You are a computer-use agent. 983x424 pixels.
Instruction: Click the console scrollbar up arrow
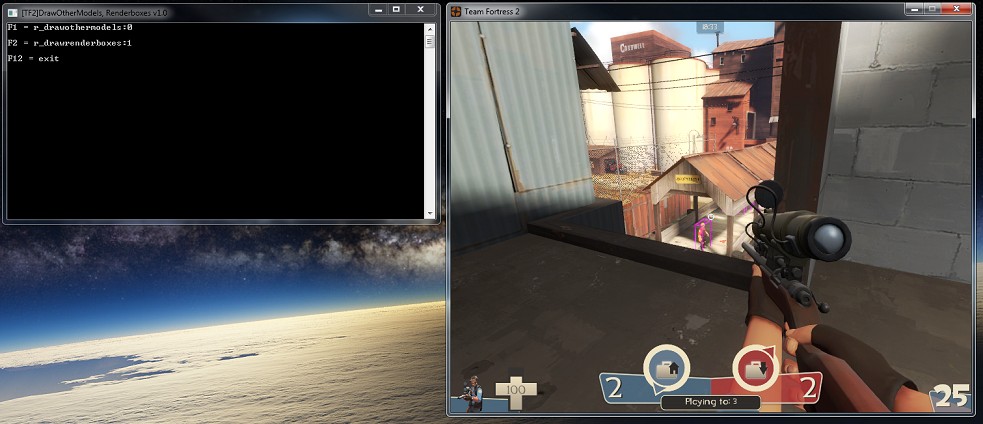point(429,29)
